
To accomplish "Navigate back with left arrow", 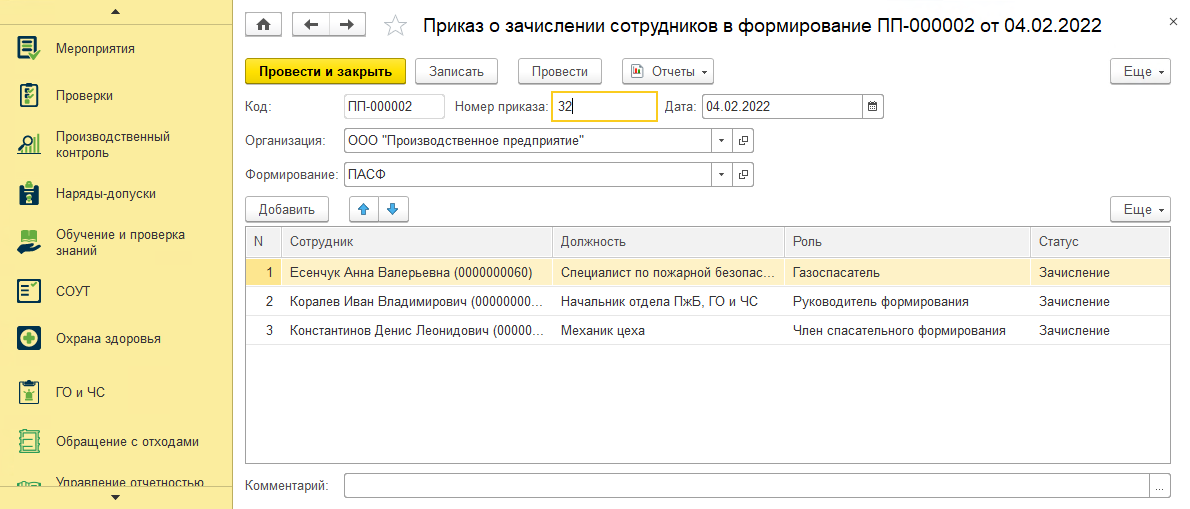I will click(x=310, y=25).
